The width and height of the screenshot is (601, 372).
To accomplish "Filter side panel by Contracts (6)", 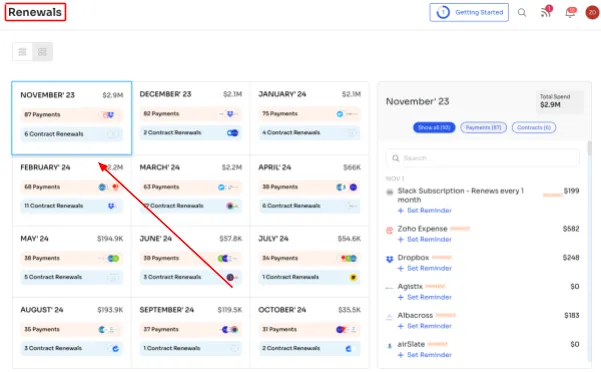I will (x=534, y=128).
